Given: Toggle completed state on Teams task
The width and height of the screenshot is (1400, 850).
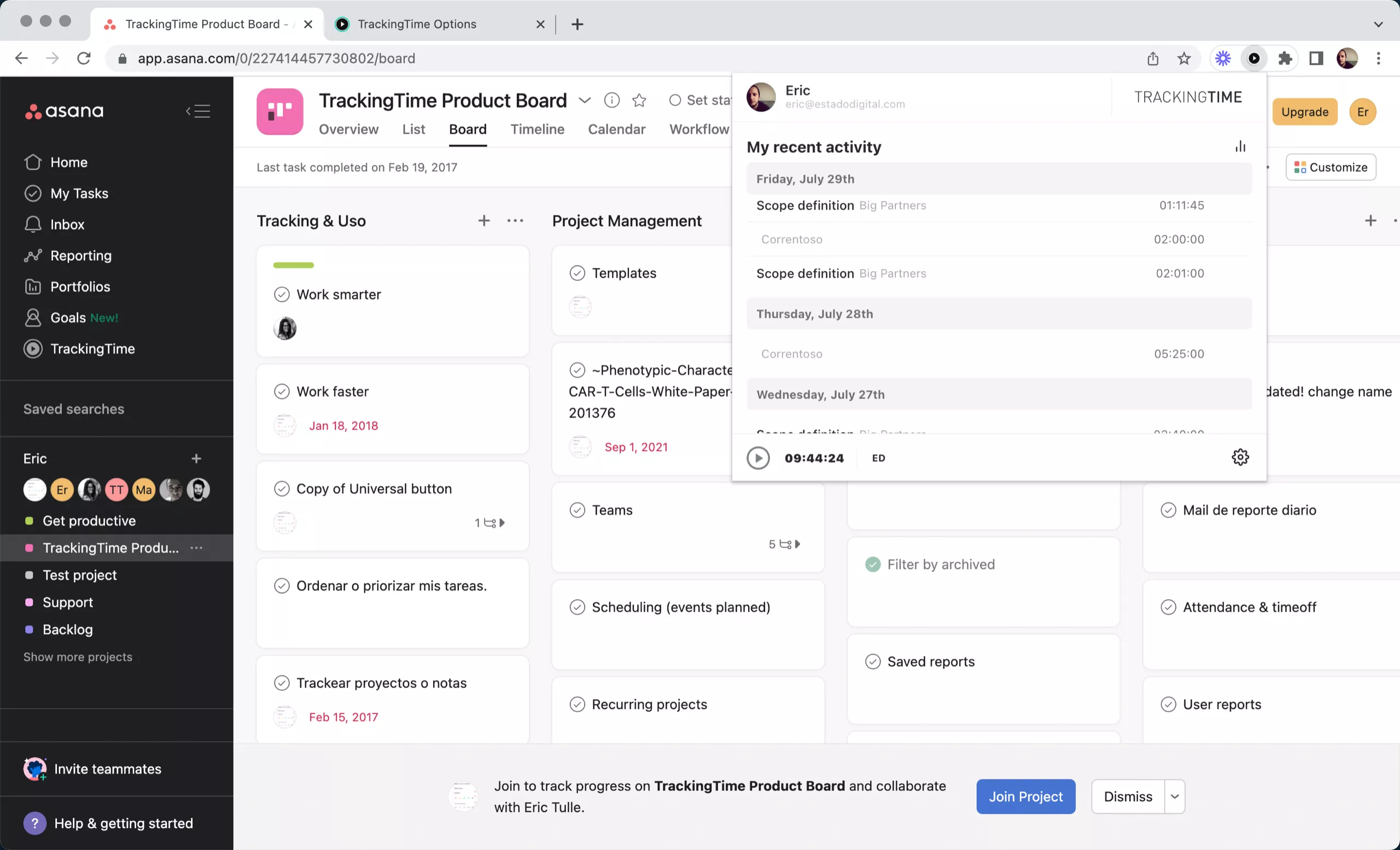Looking at the screenshot, I should [x=577, y=510].
